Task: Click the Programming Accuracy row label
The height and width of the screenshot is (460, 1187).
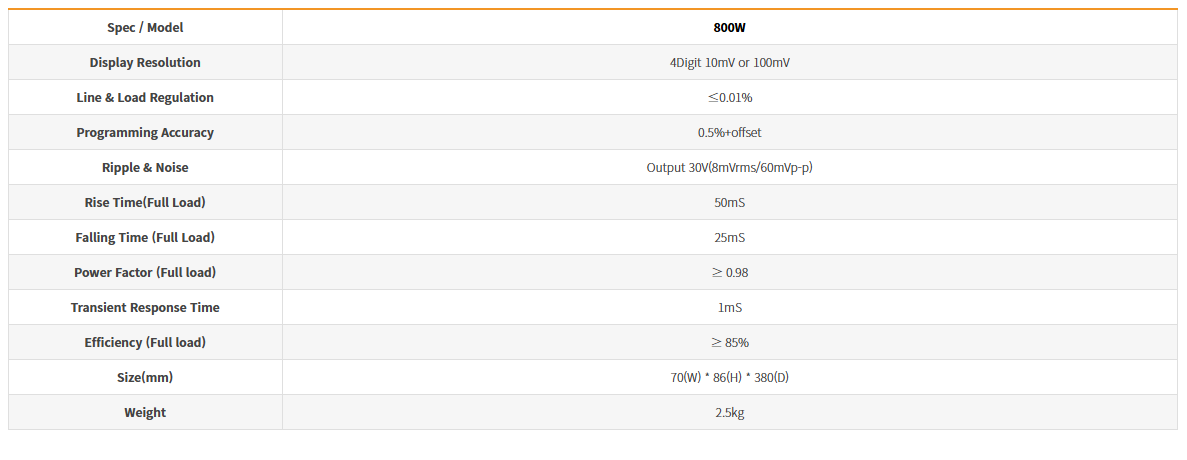Action: coord(145,133)
